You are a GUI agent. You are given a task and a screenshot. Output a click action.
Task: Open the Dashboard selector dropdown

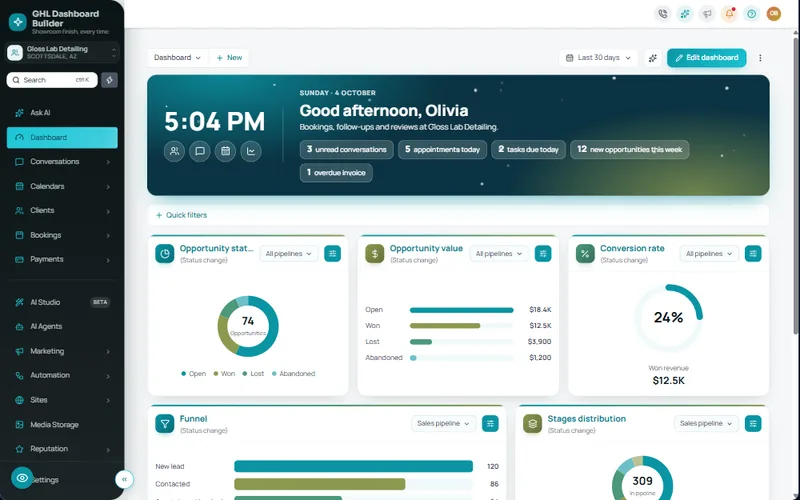click(x=178, y=58)
